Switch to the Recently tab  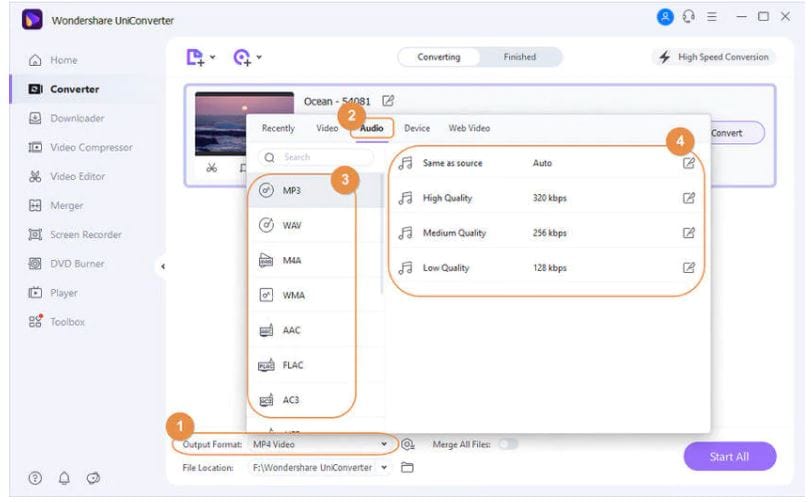coord(278,128)
